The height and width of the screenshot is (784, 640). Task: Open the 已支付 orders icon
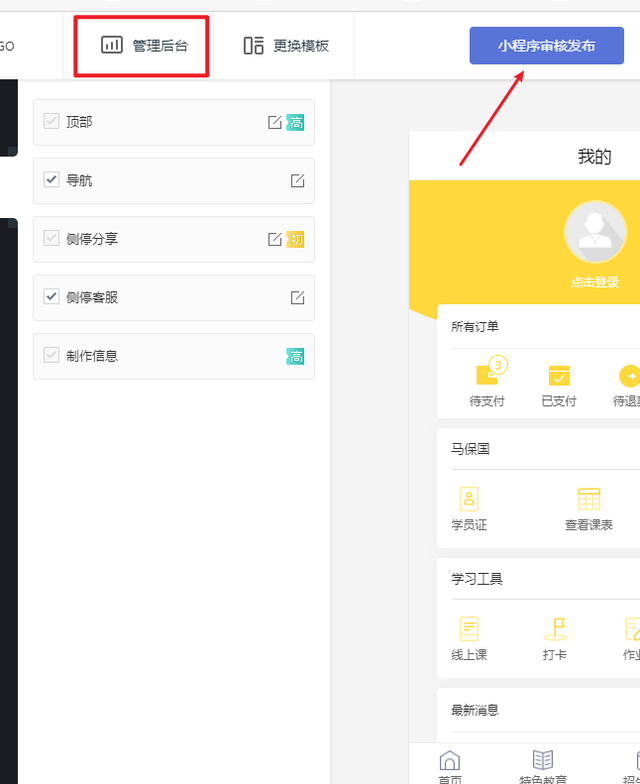(559, 375)
